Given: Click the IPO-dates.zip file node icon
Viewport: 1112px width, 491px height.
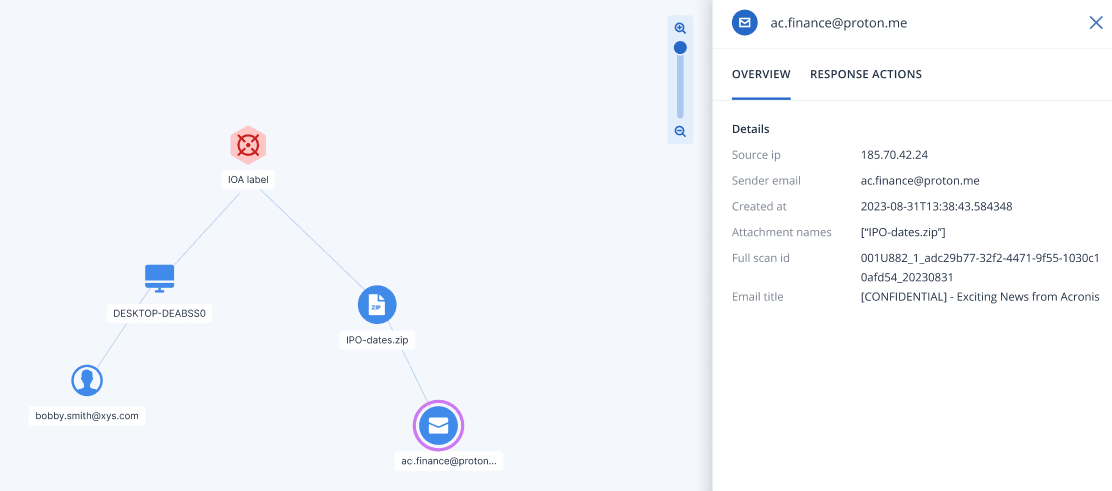Looking at the screenshot, I should pyautogui.click(x=377, y=305).
